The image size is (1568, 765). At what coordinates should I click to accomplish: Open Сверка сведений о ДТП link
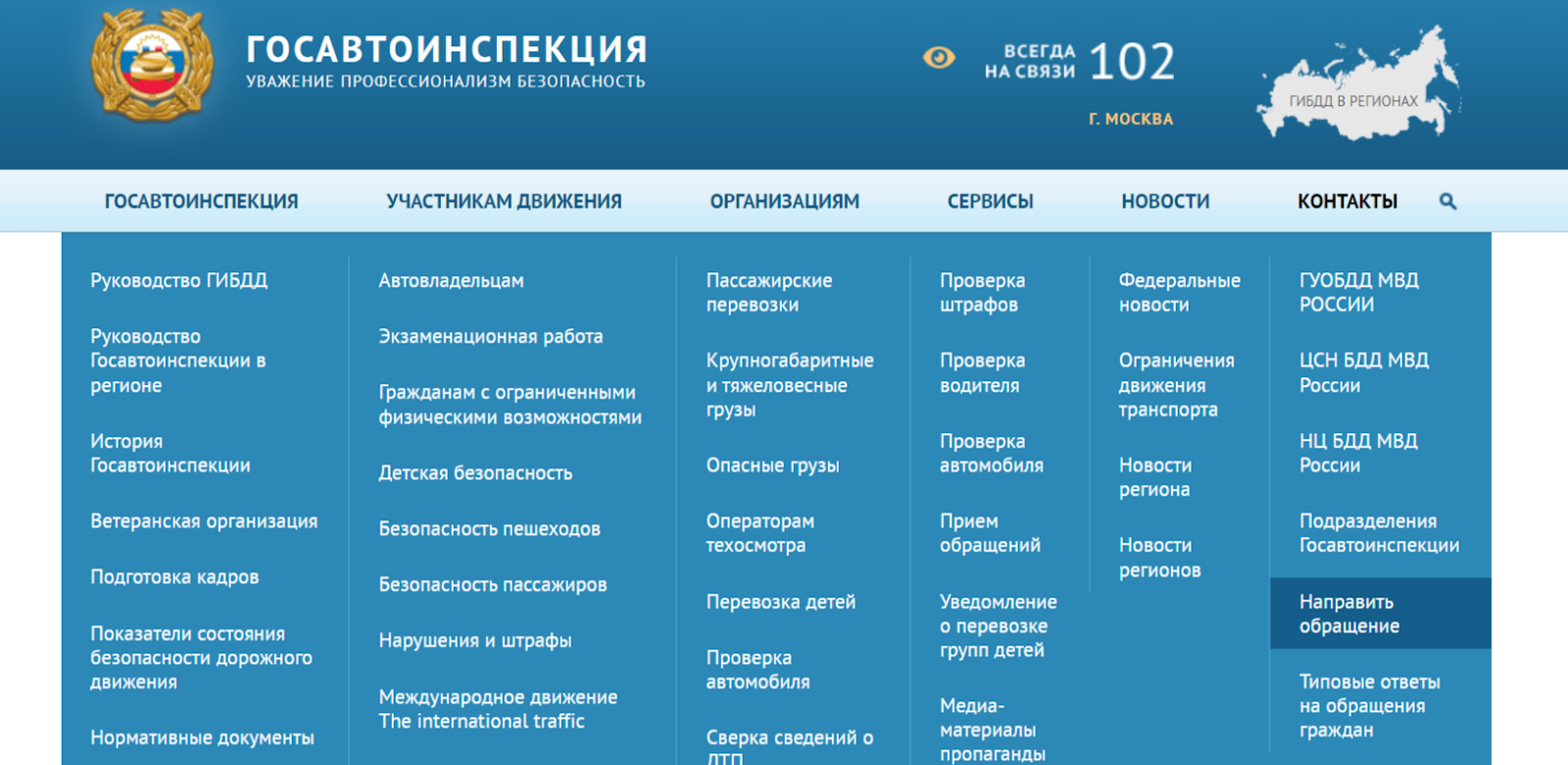(x=790, y=746)
